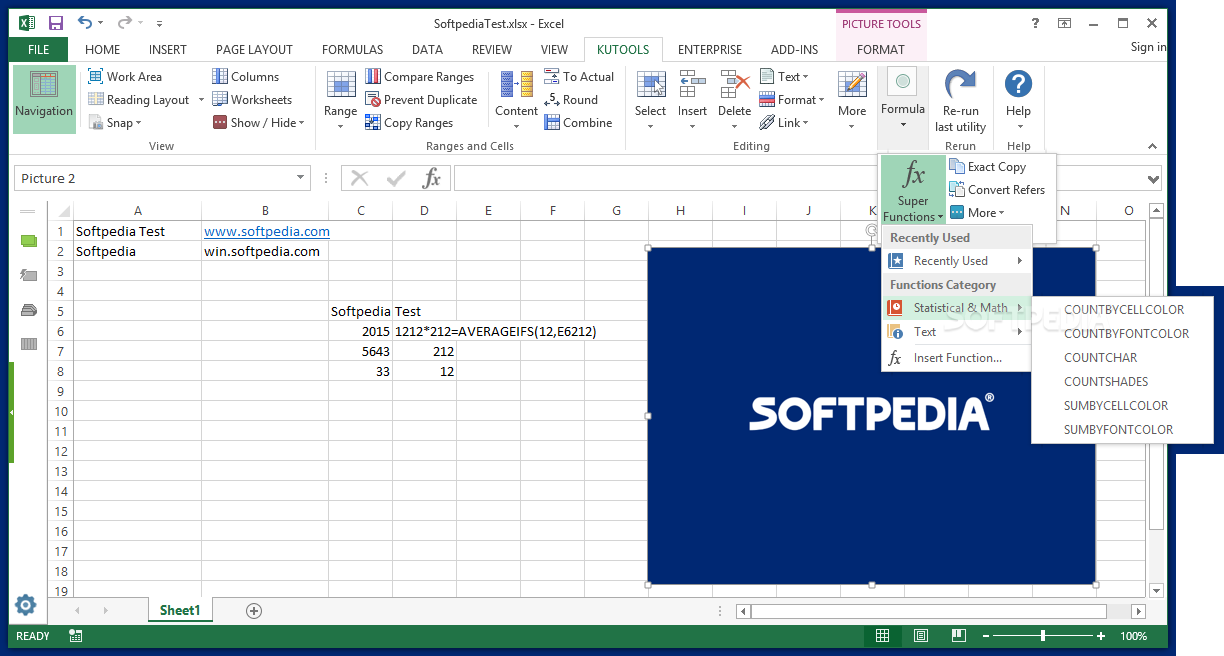Click Prevent Duplicate
The width and height of the screenshot is (1224, 656).
(421, 99)
